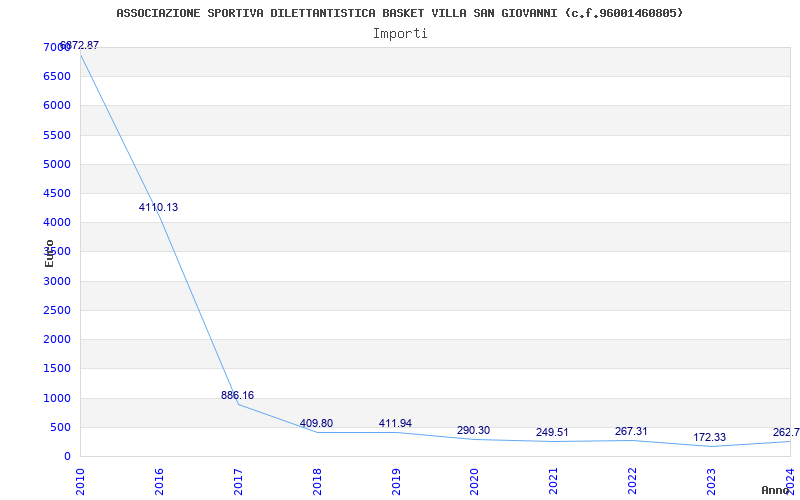Click the 2010 x-axis label
Screen dimensions: 800x500
coord(80,481)
